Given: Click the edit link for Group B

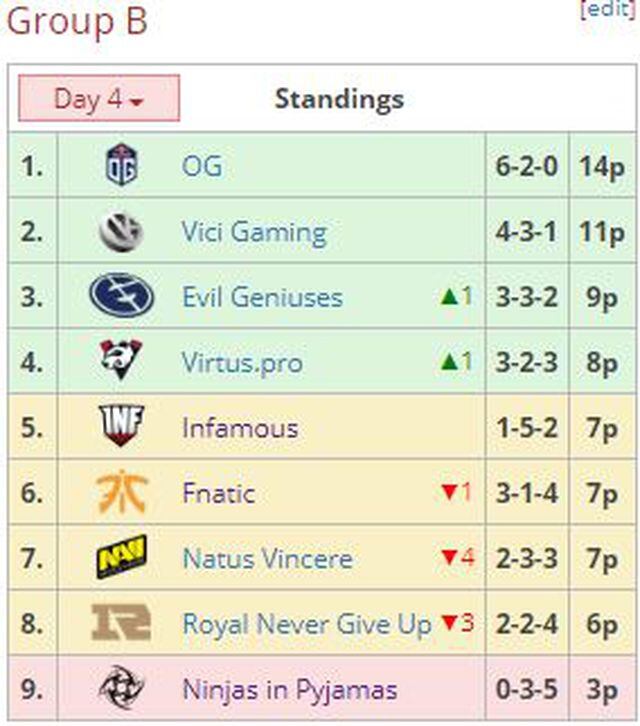Looking at the screenshot, I should click(607, 8).
